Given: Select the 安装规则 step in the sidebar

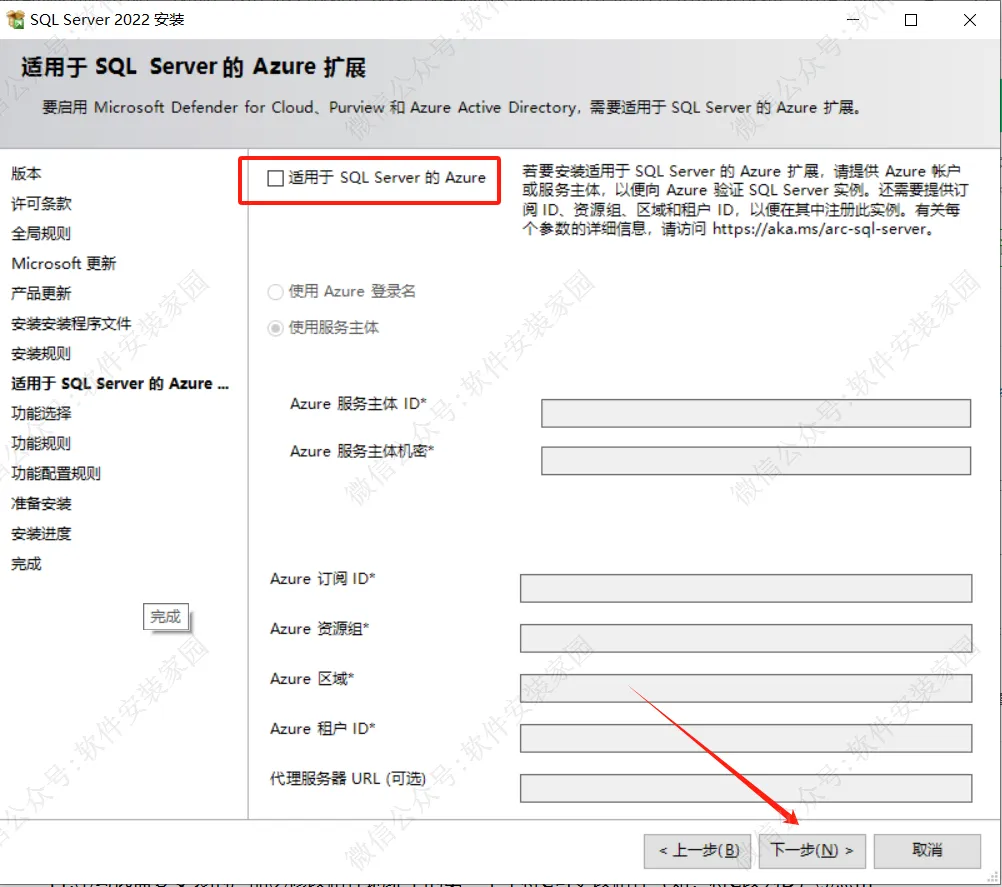Looking at the screenshot, I should pos(41,353).
